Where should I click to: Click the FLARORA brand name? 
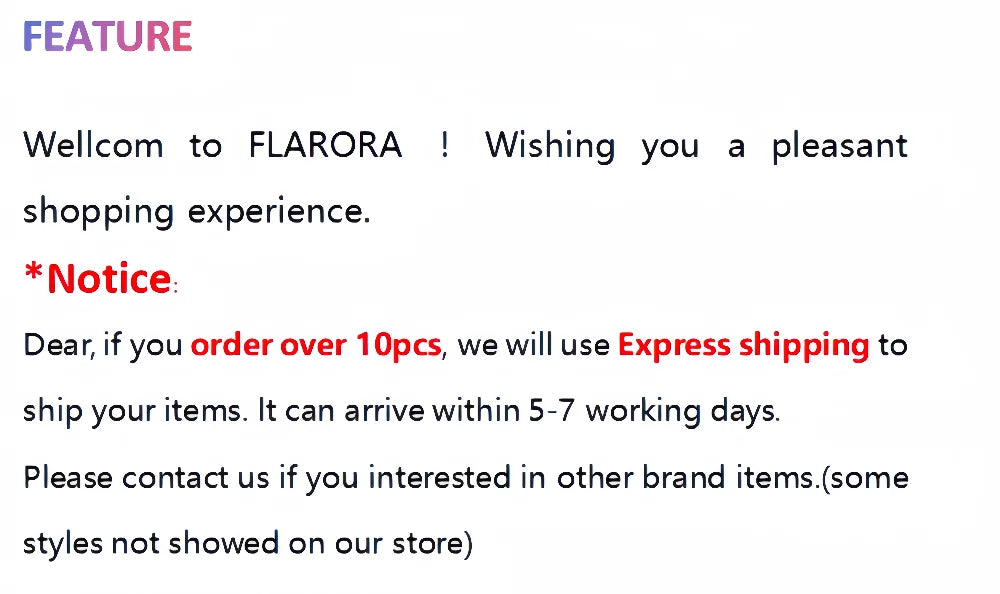coord(325,146)
